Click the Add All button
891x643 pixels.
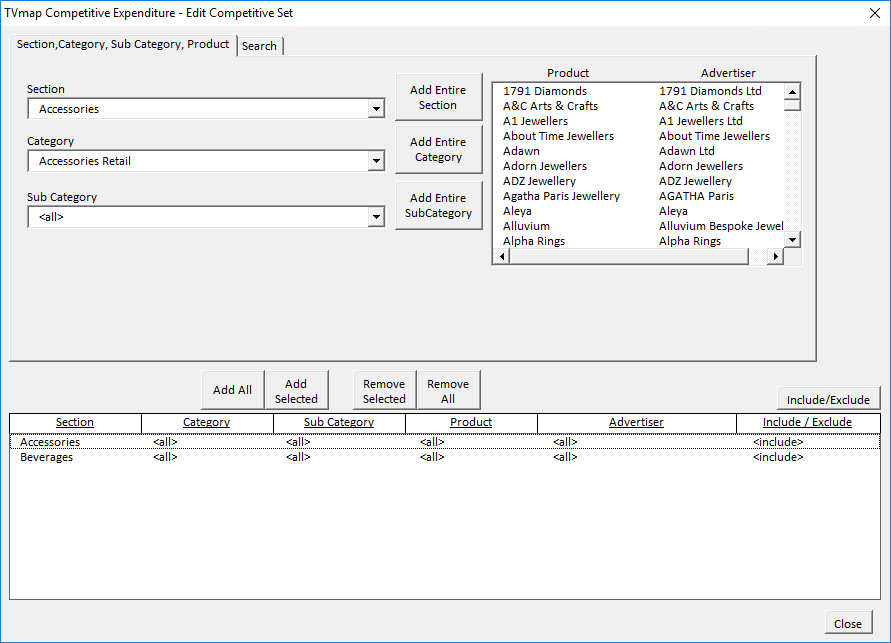232,390
